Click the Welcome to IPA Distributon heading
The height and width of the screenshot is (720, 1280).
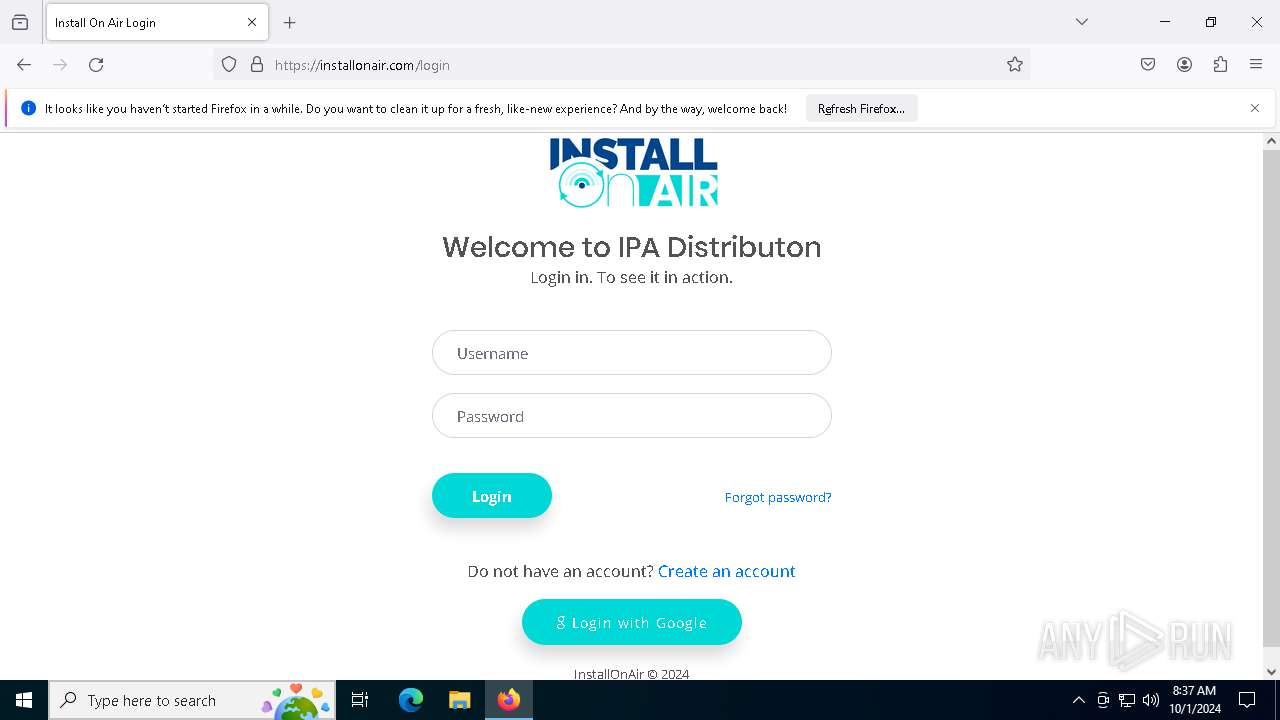632,247
